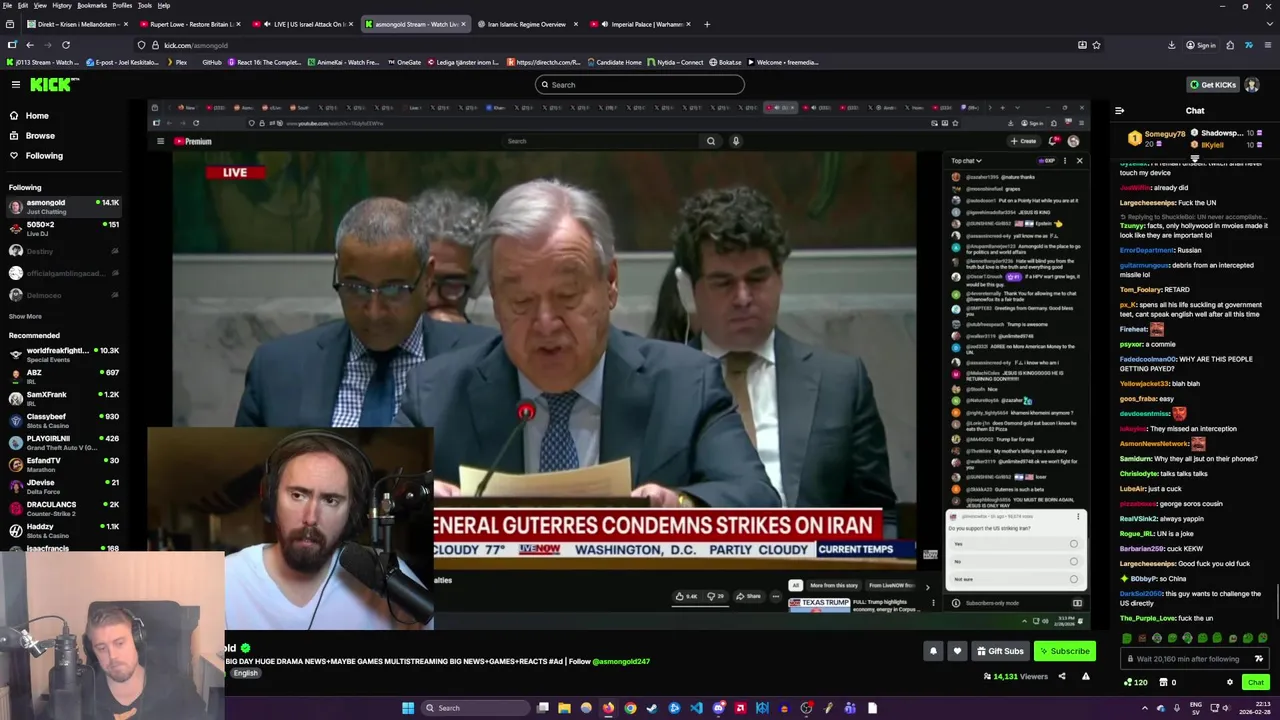Open the 5050x2 channel in Following list
Viewport: 1280px width, 720px height.
click(x=64, y=228)
